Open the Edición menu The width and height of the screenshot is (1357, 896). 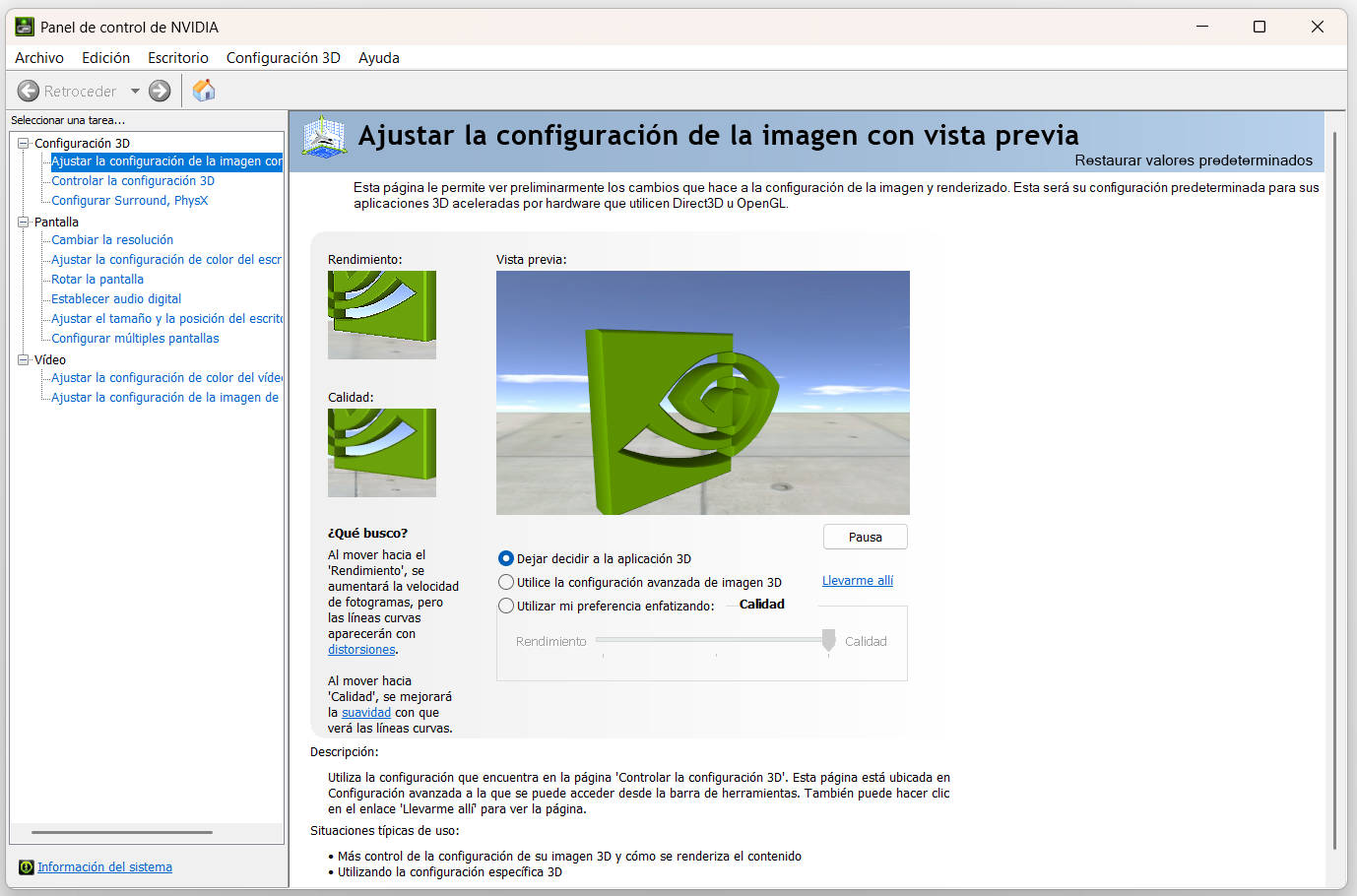(x=105, y=58)
